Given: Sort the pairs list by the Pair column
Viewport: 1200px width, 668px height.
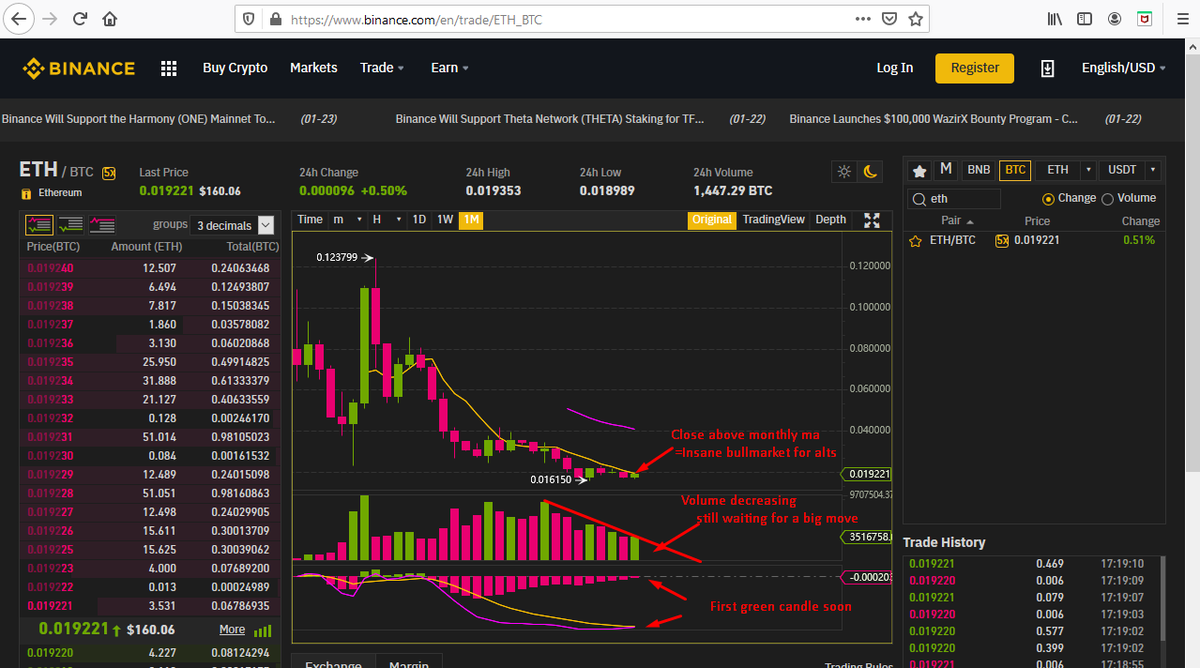Looking at the screenshot, I should click(955, 221).
